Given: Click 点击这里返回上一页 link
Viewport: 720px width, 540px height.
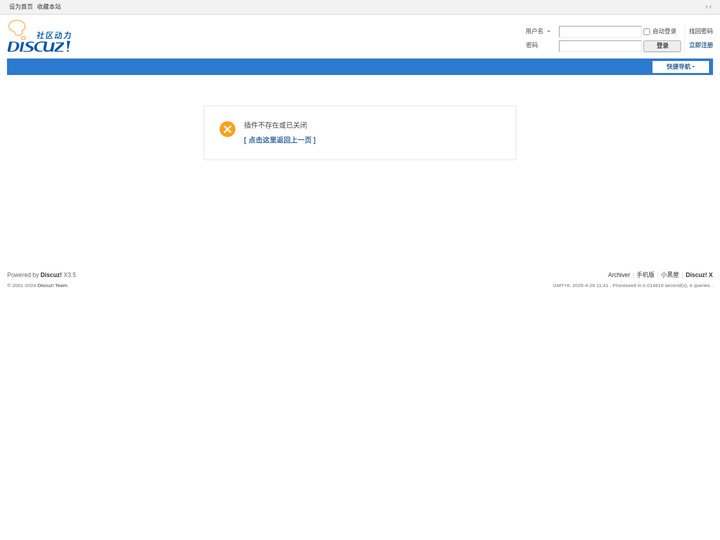Looking at the screenshot, I should [280, 140].
